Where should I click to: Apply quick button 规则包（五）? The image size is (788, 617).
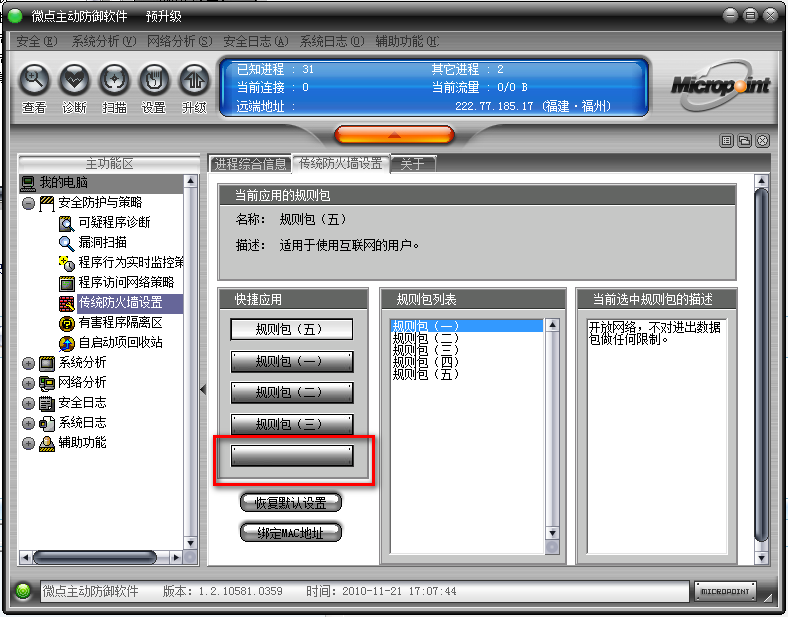(291, 330)
